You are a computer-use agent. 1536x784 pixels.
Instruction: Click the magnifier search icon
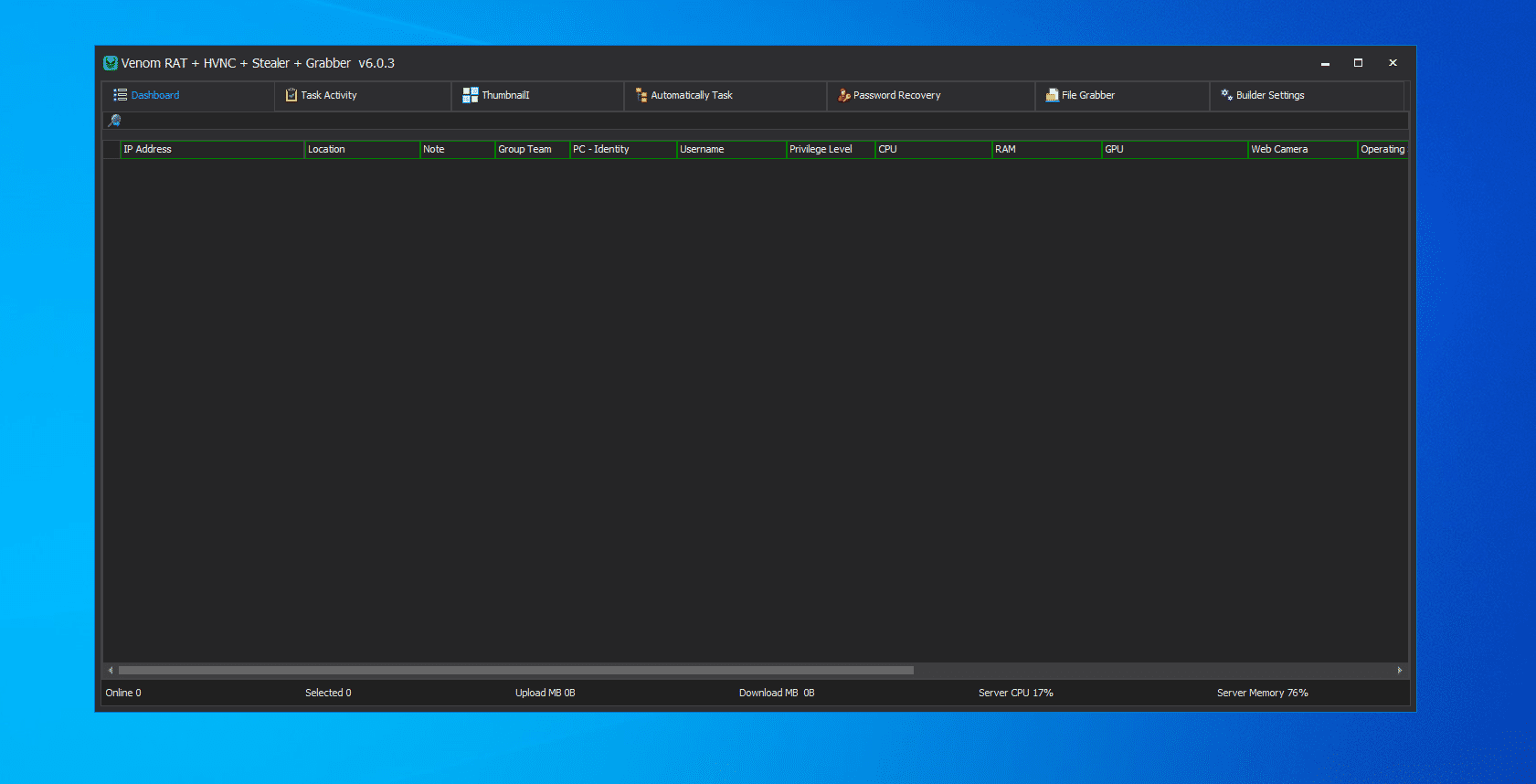click(114, 121)
